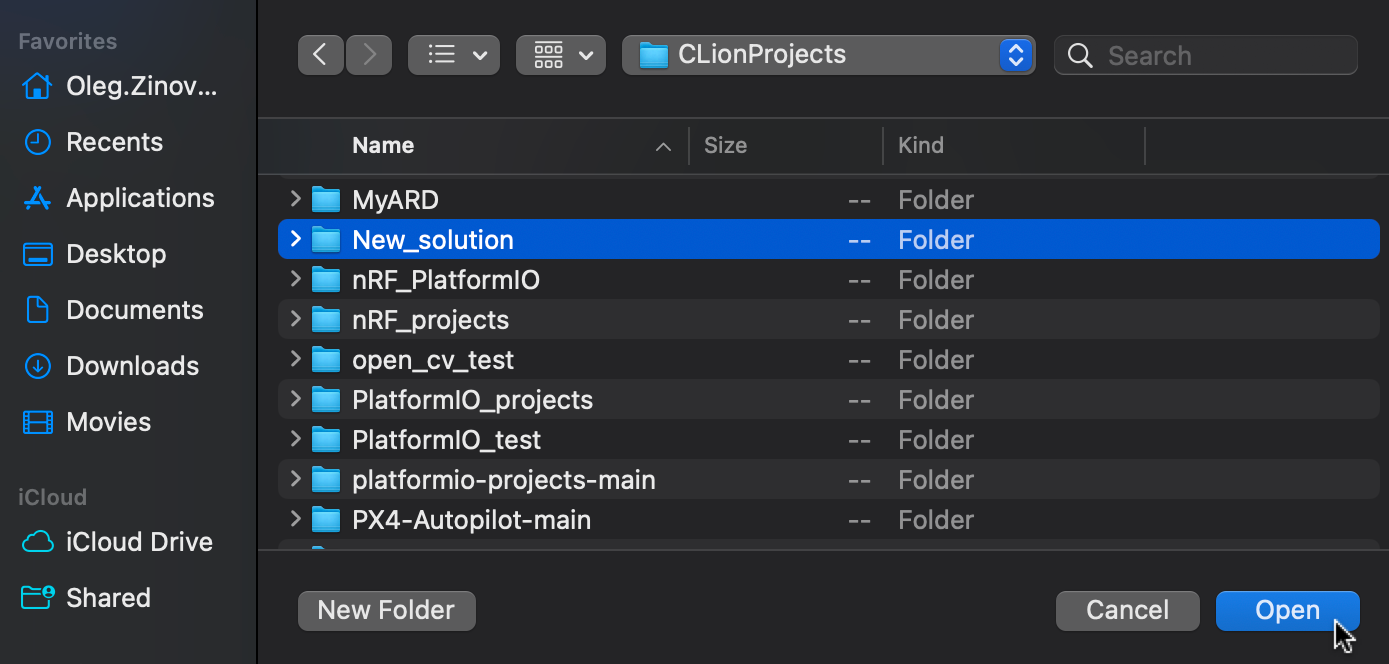Image resolution: width=1389 pixels, height=664 pixels.
Task: Select Applications in the sidebar
Action: click(x=139, y=197)
